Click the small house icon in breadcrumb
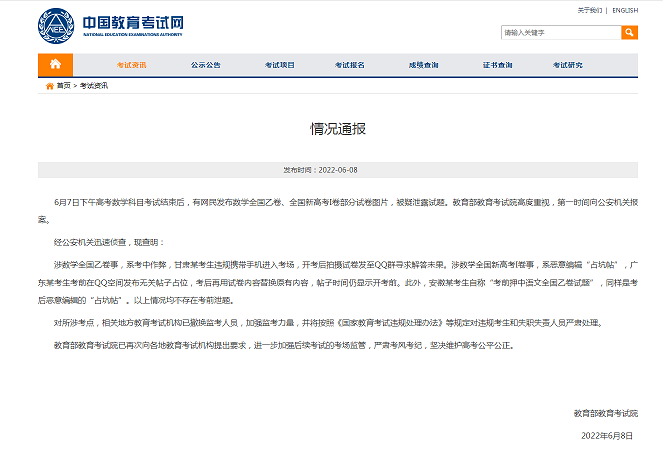The width and height of the screenshot is (663, 453). click(50, 86)
